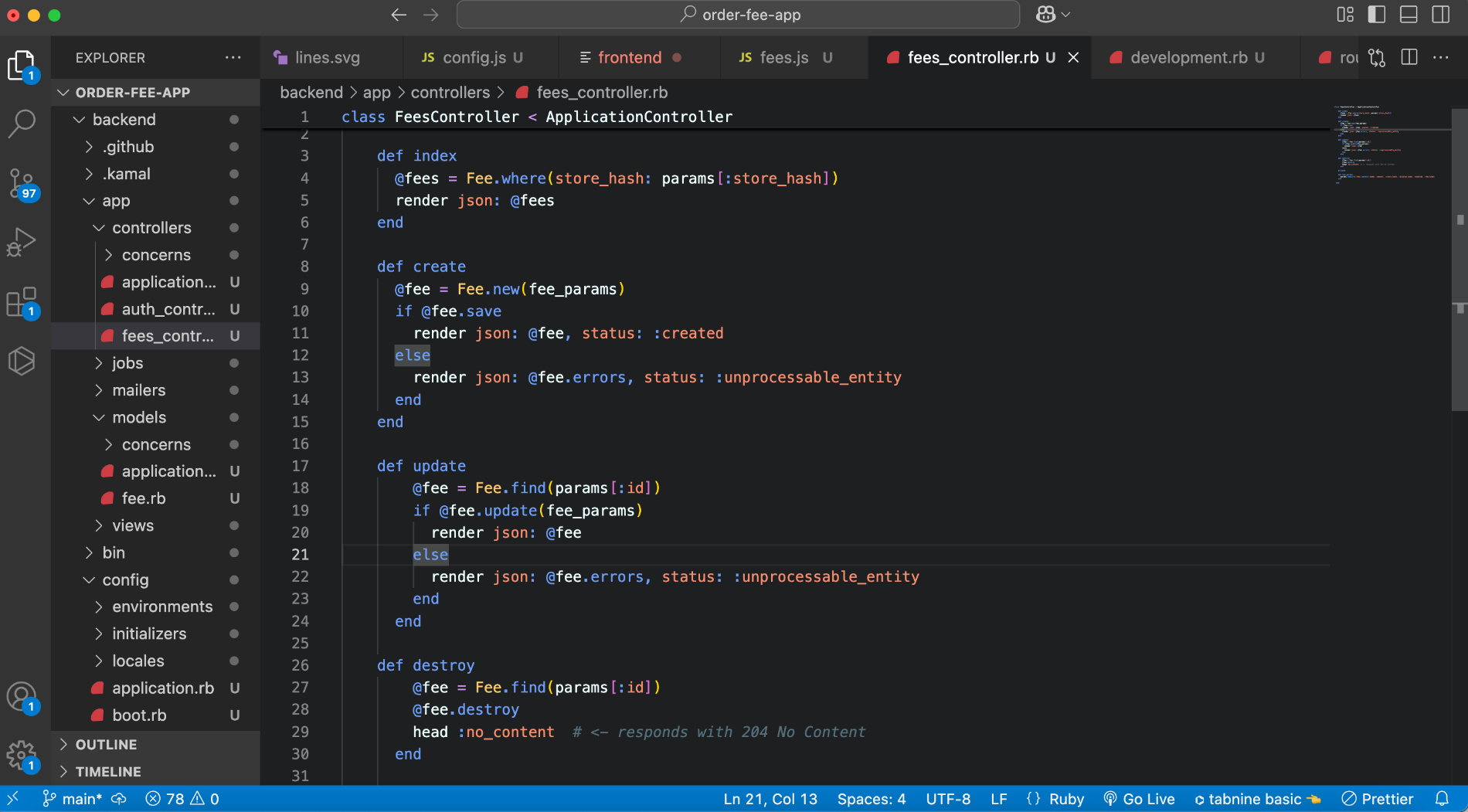
Task: Open tabnine basic status item
Action: [1257, 799]
